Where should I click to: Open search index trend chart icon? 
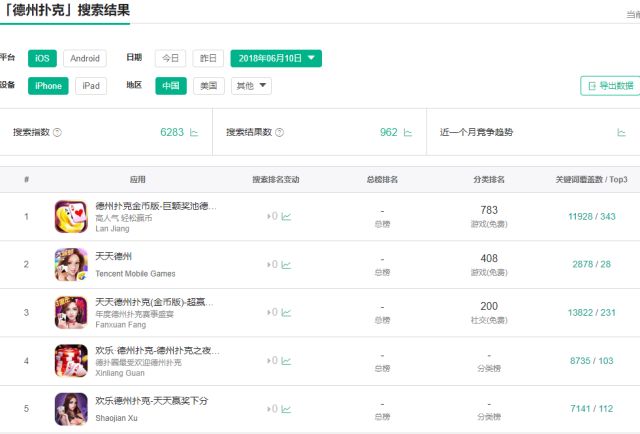[x=194, y=133]
